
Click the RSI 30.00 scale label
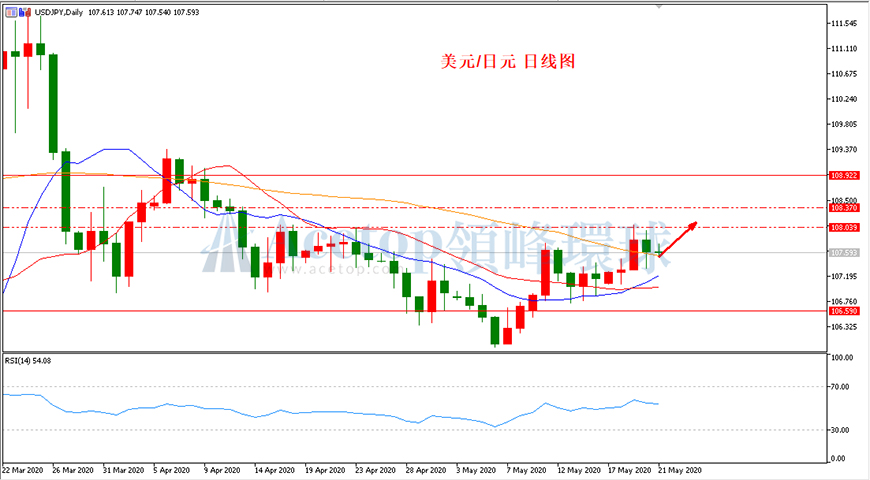(841, 430)
